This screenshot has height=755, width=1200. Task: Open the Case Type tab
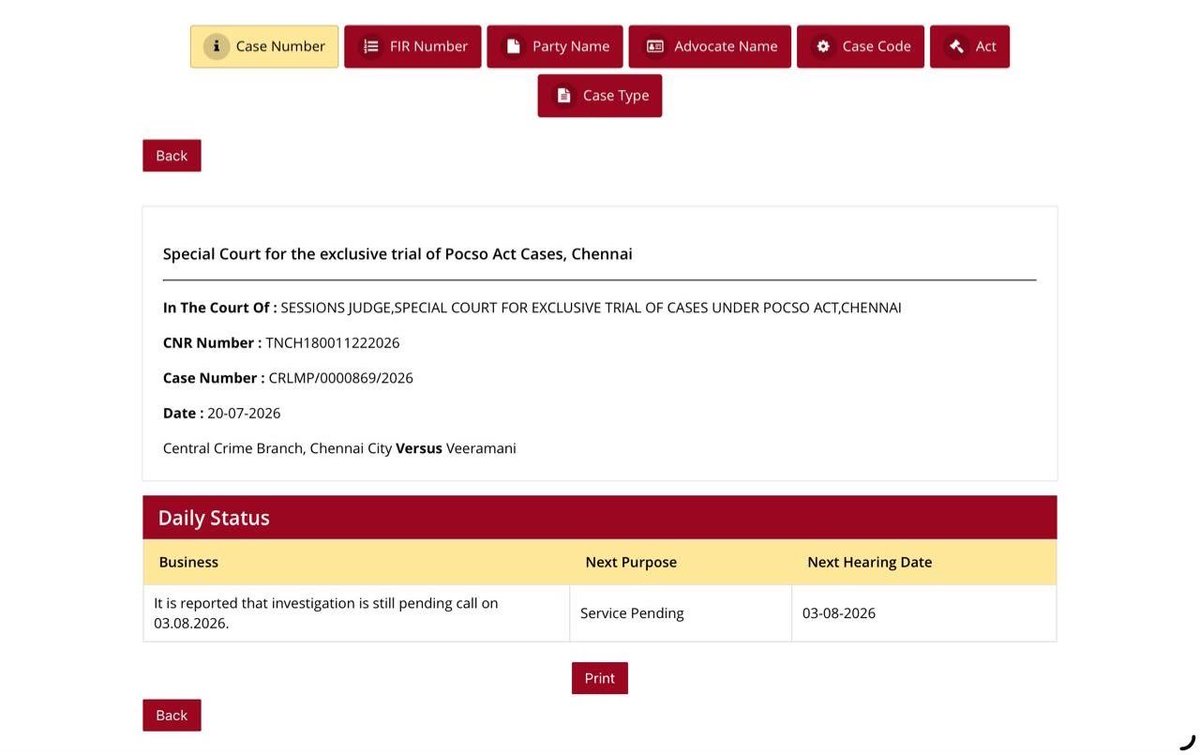click(600, 95)
